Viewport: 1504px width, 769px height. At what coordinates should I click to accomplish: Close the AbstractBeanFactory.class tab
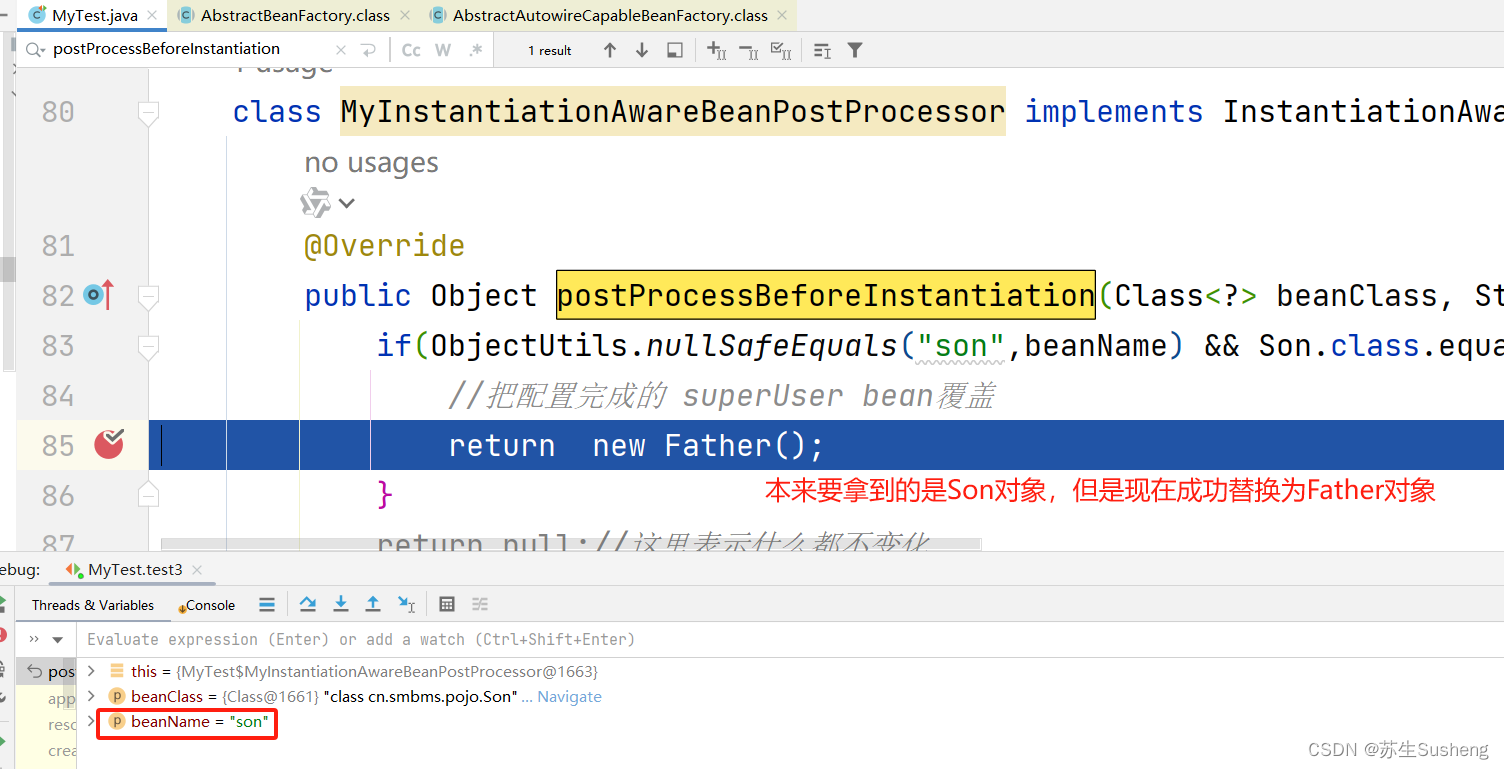405,15
